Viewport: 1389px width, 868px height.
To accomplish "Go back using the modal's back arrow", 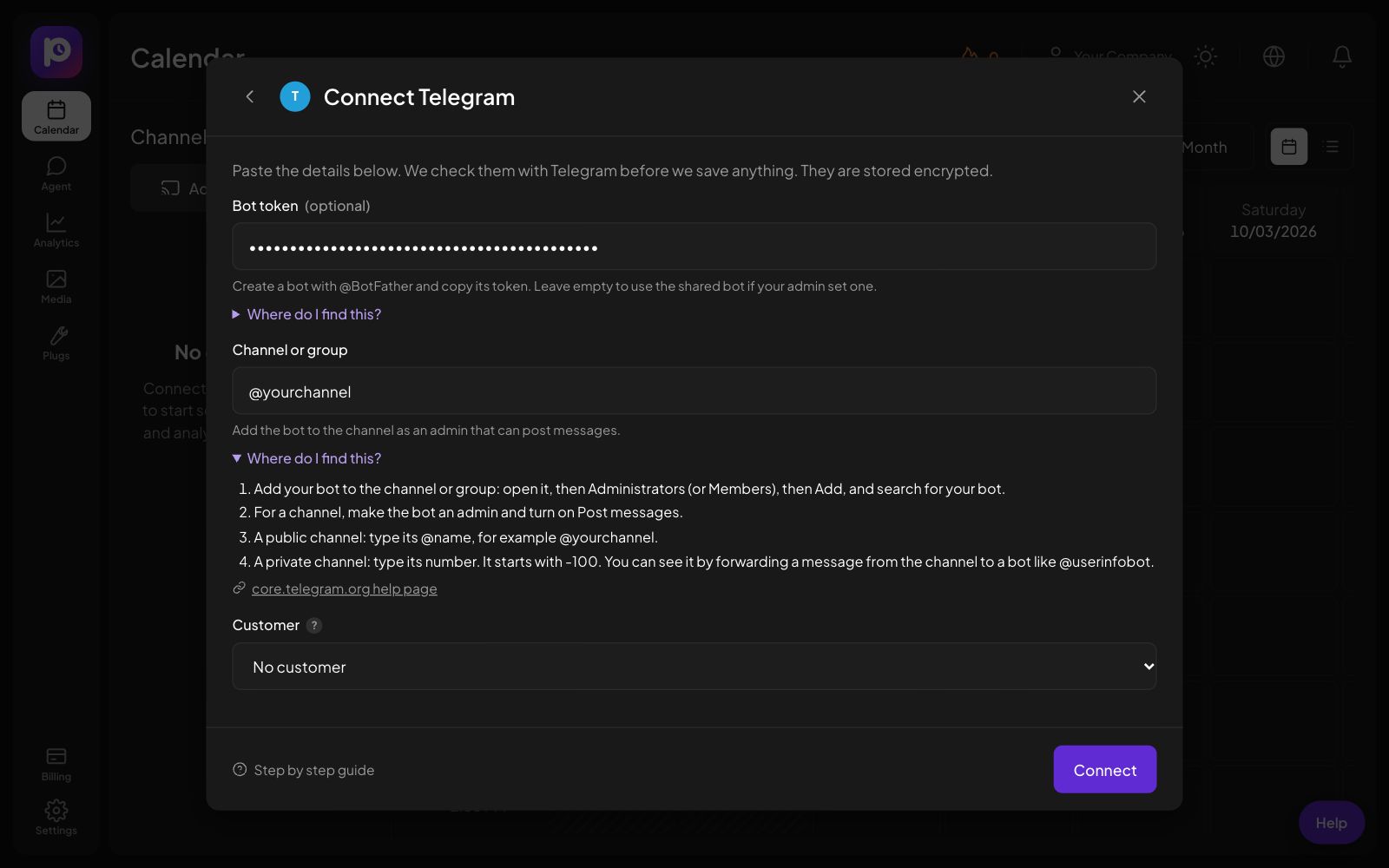I will coord(250,96).
